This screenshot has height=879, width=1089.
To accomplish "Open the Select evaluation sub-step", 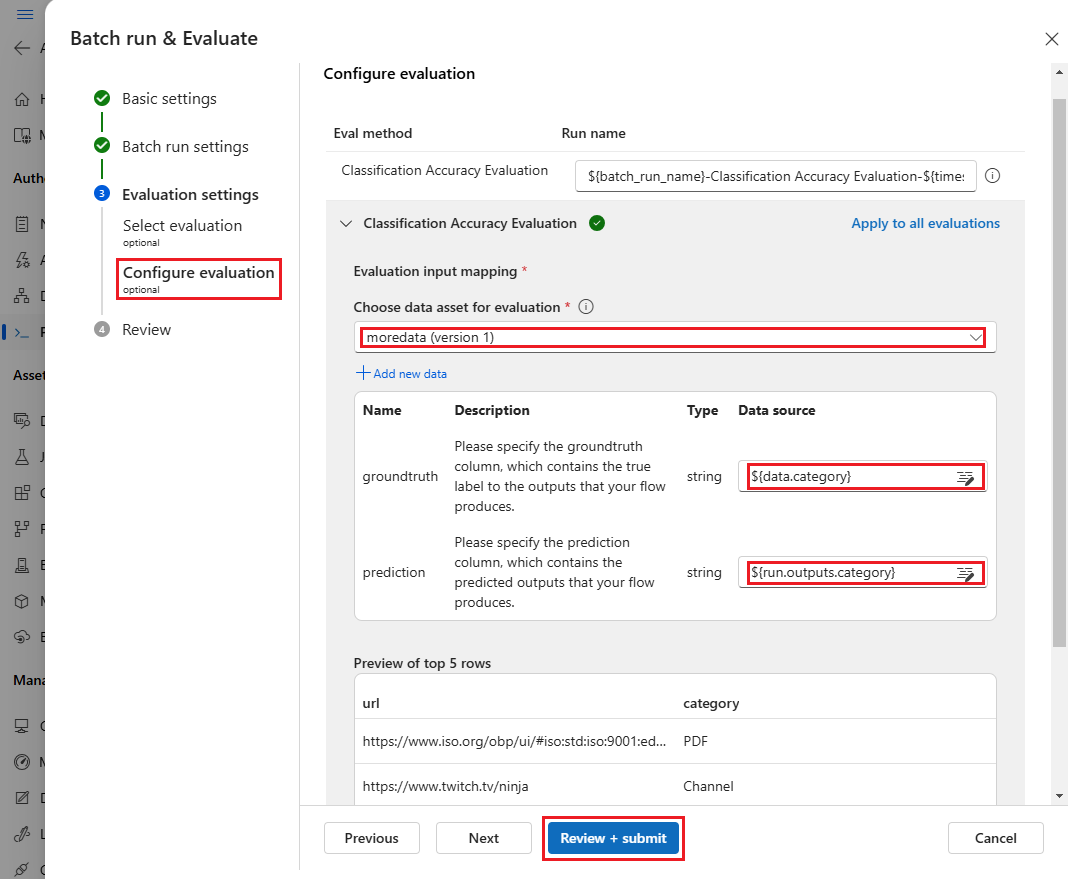I will point(182,226).
